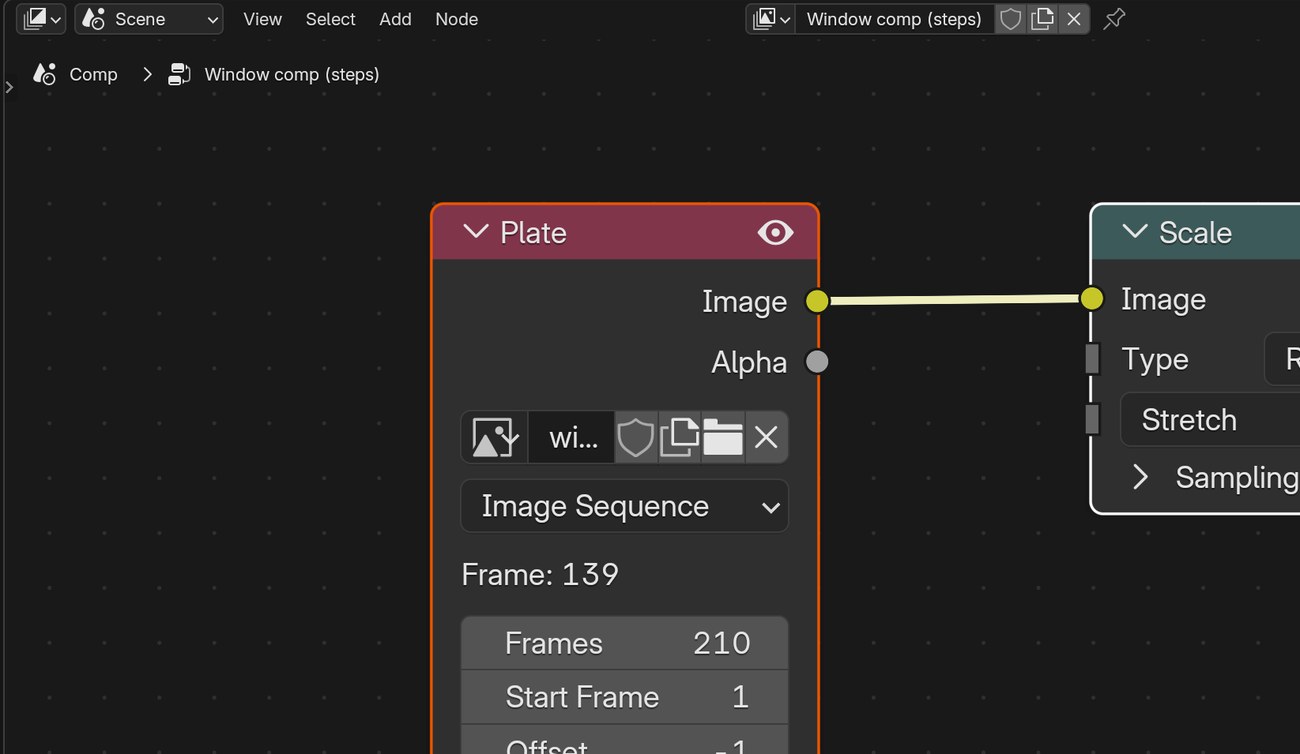Click the Plate Image output socket

(x=817, y=301)
